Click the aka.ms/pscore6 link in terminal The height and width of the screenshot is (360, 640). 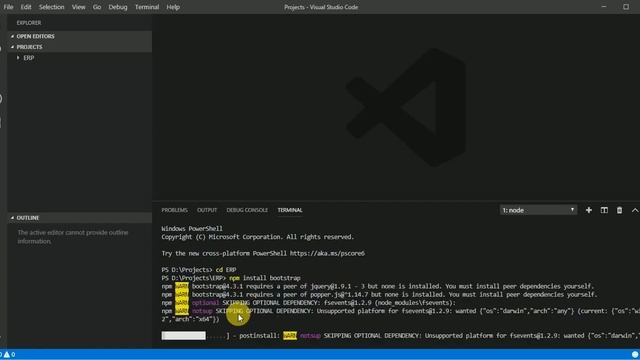[327, 253]
